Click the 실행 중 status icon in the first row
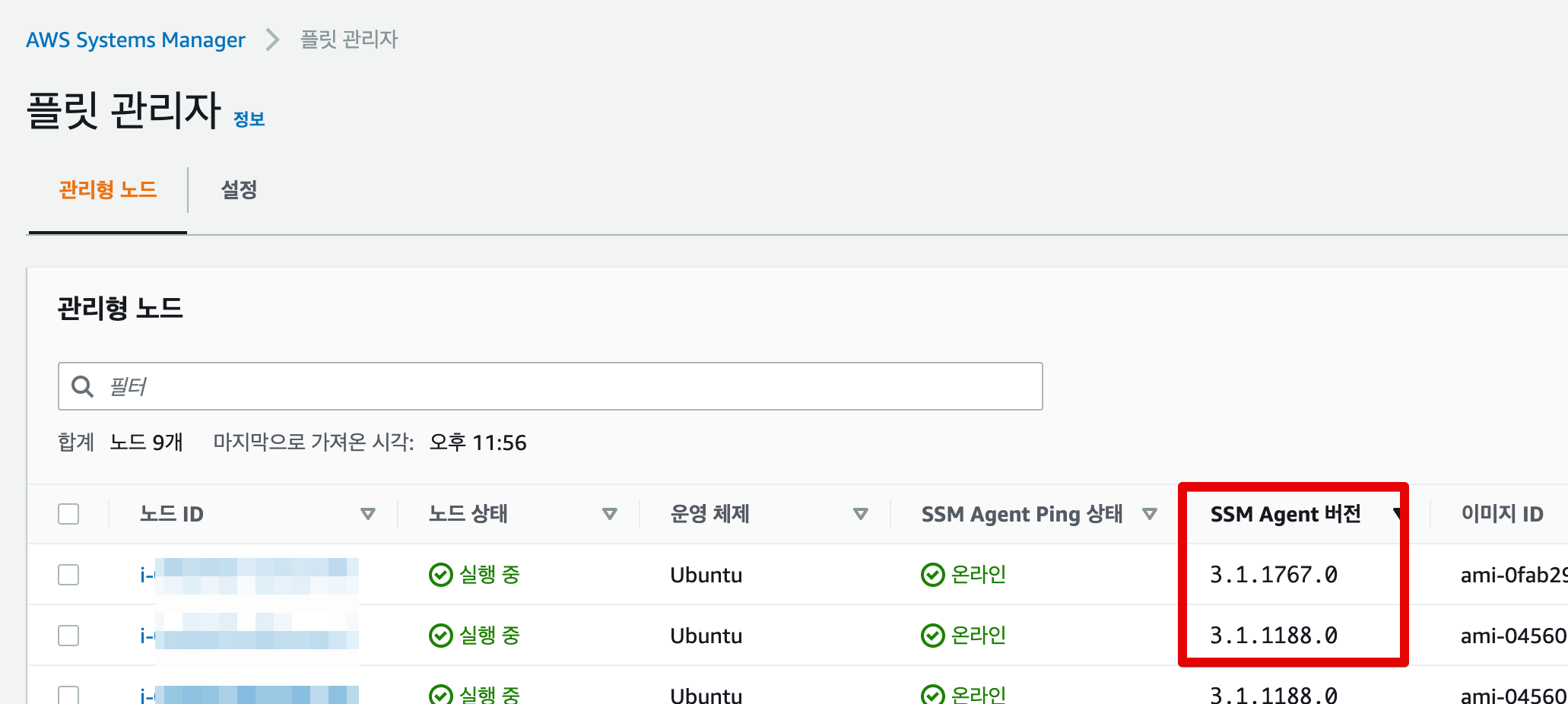The height and width of the screenshot is (704, 1568). (441, 575)
